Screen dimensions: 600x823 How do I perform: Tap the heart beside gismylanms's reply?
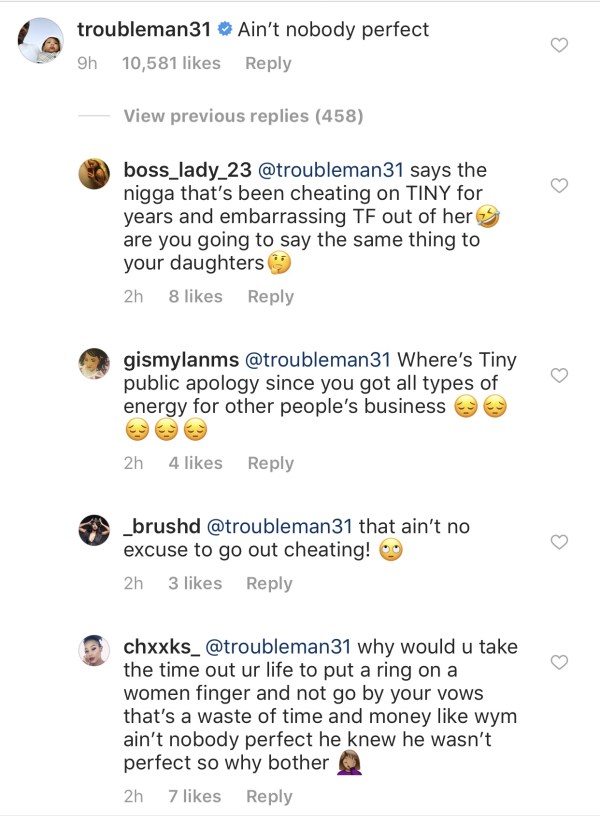click(x=560, y=375)
